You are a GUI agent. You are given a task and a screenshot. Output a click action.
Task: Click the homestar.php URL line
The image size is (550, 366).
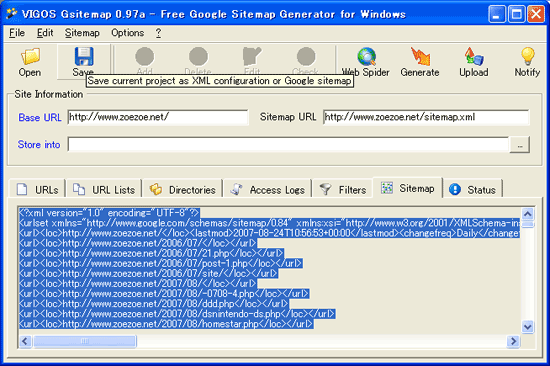[x=166, y=324]
